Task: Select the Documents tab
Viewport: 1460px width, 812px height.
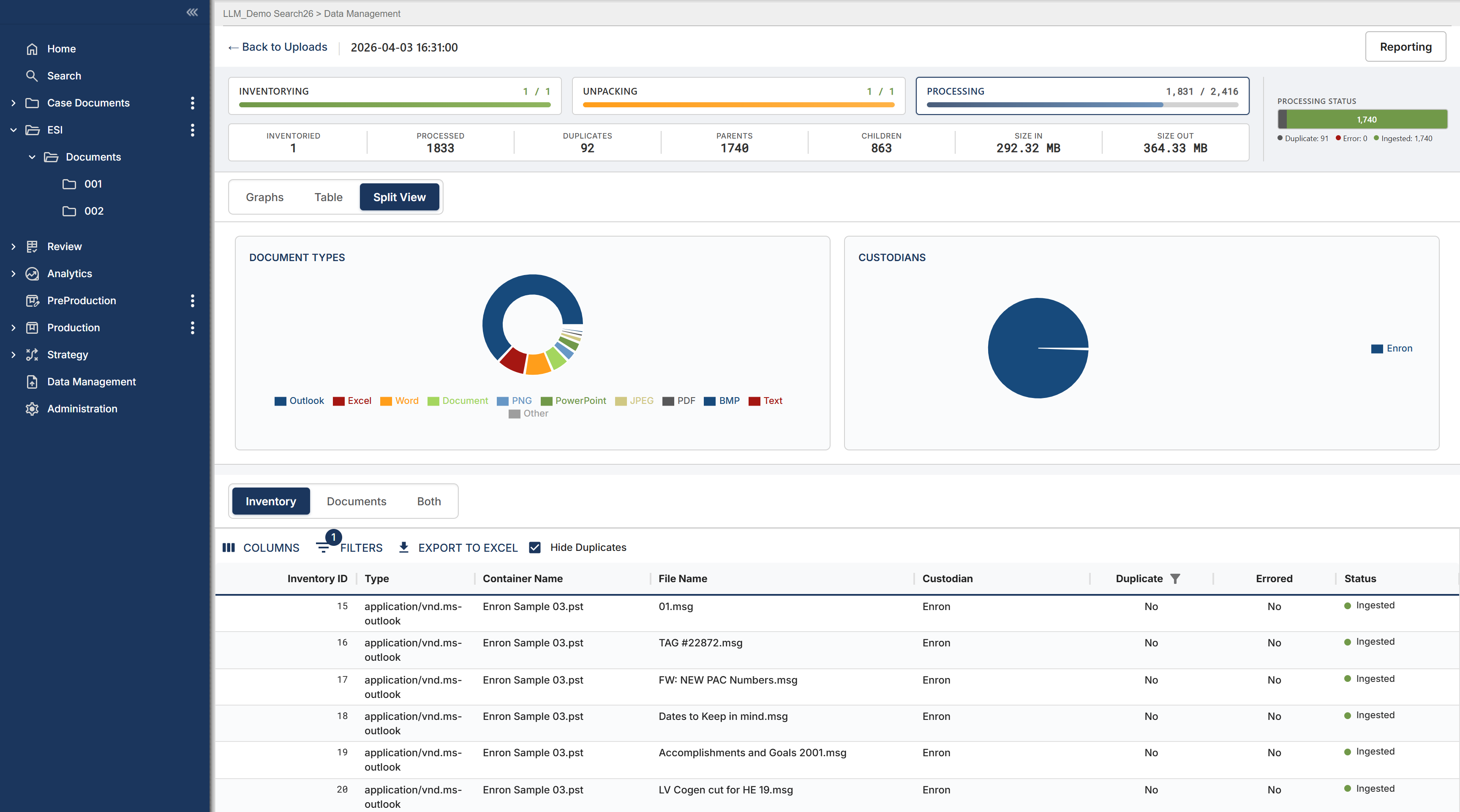Action: [356, 501]
